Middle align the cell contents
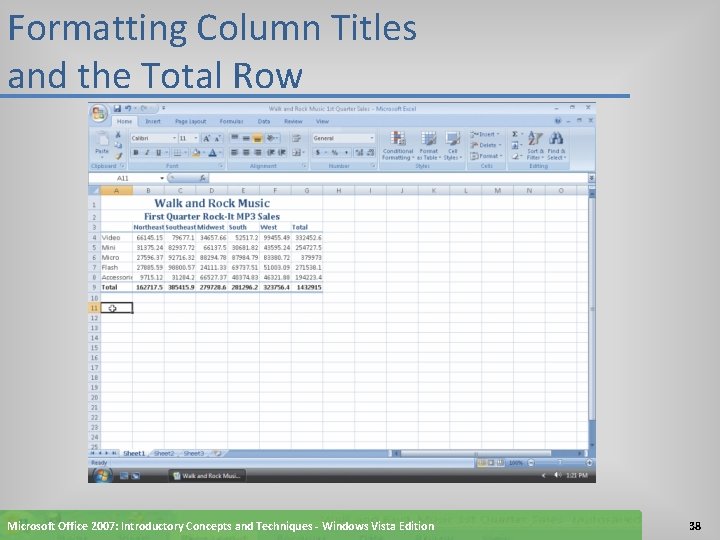This screenshot has height=540, width=720. point(246,138)
